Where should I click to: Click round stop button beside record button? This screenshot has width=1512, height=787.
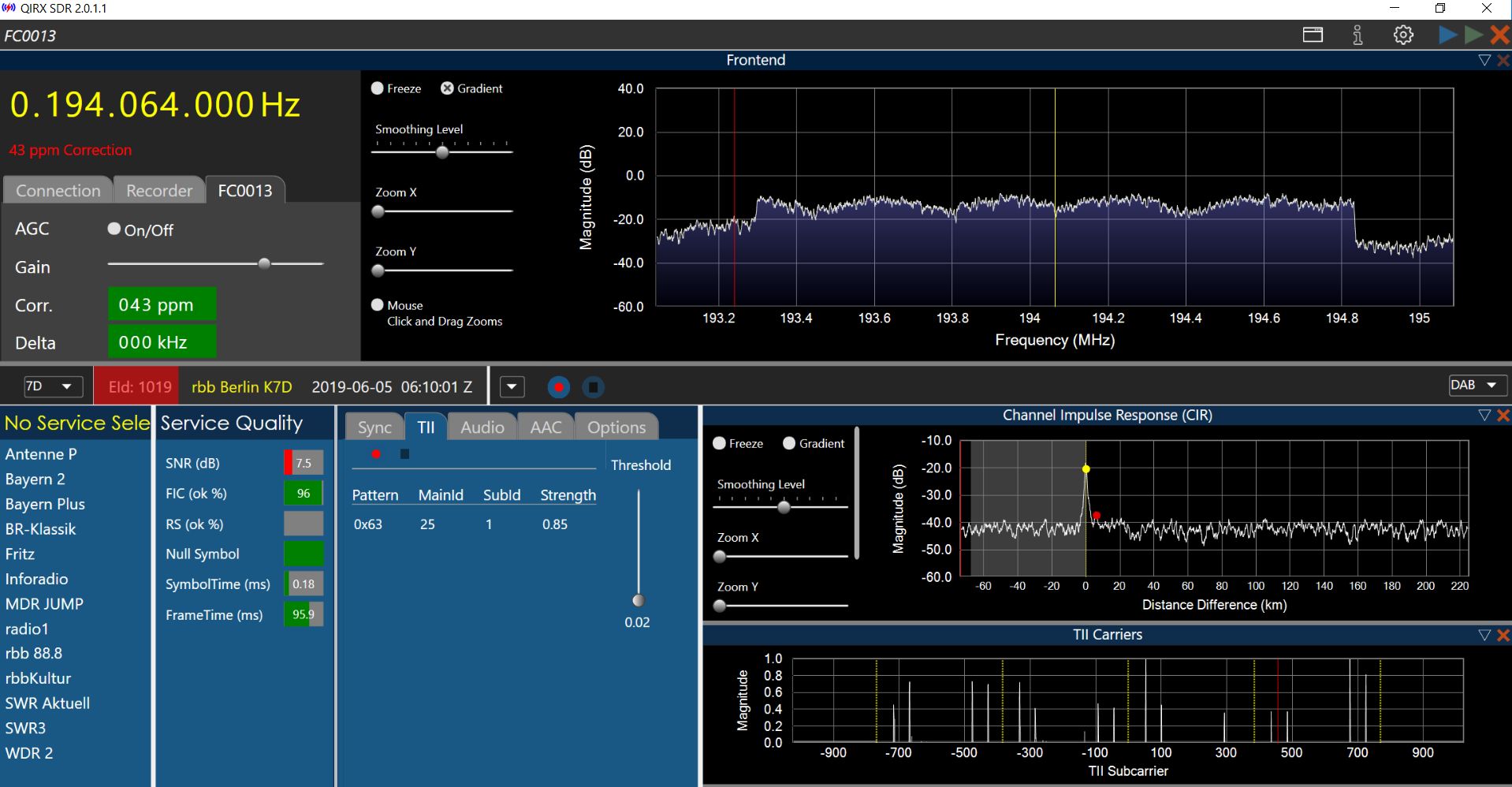pos(593,387)
